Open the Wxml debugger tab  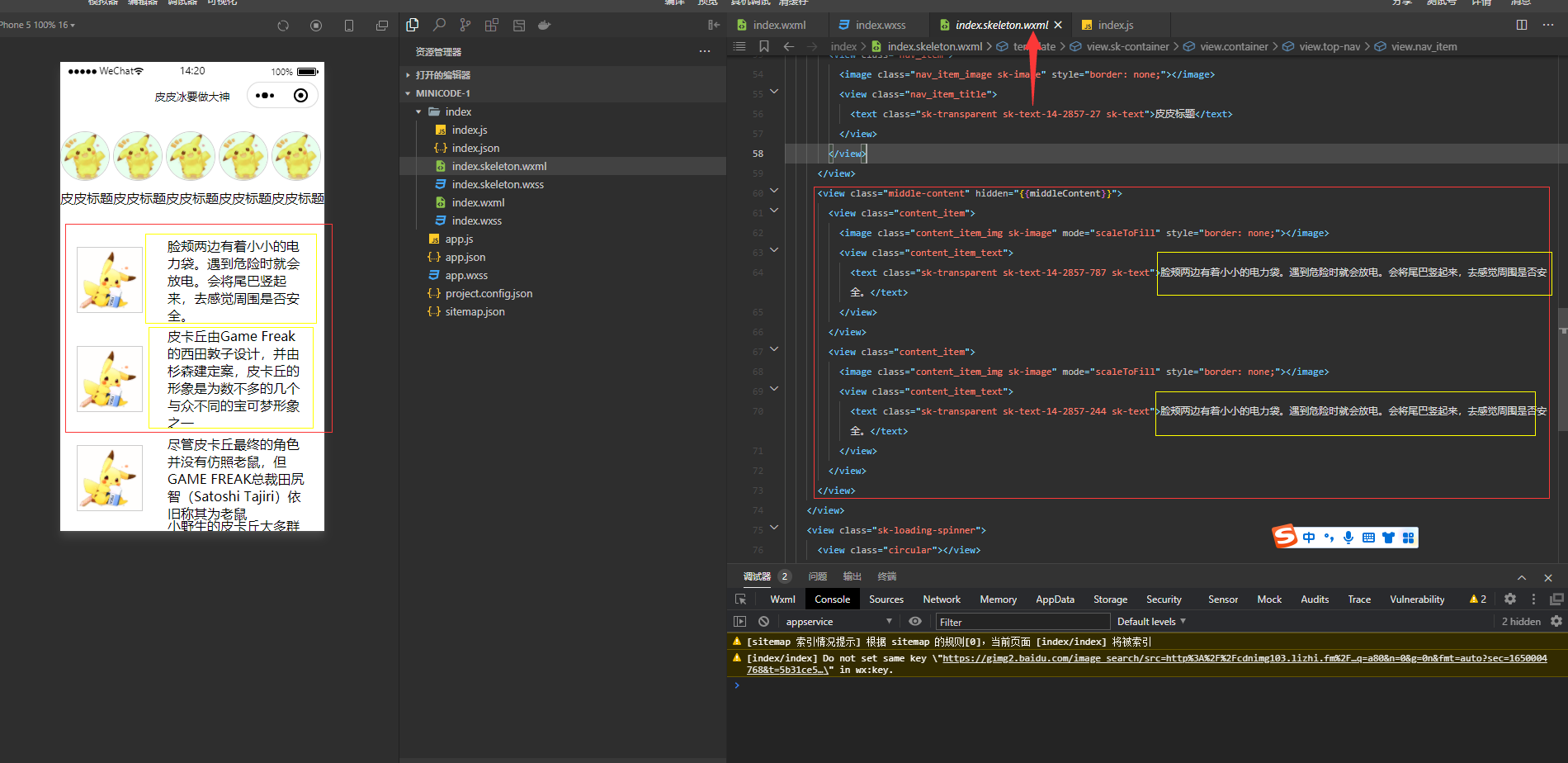782,599
